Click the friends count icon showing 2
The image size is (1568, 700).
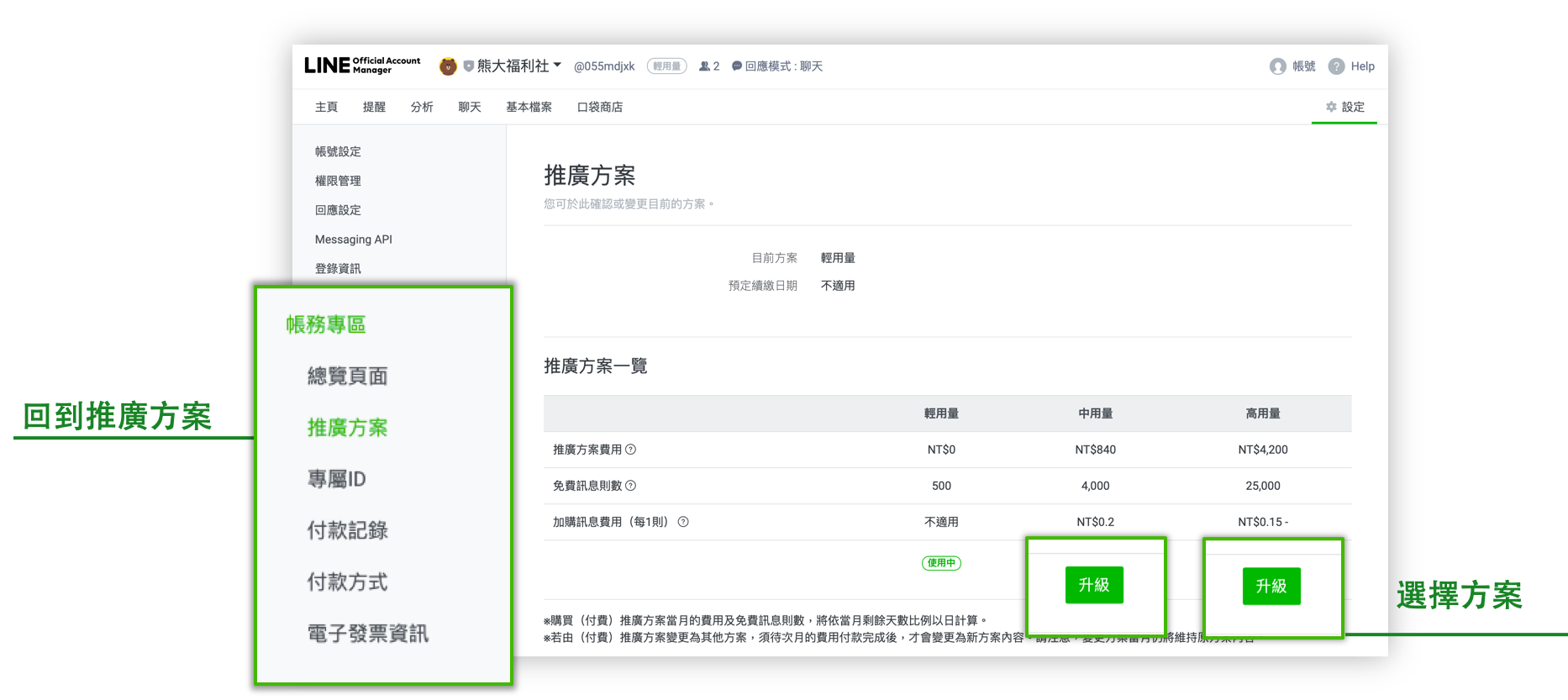[x=709, y=66]
